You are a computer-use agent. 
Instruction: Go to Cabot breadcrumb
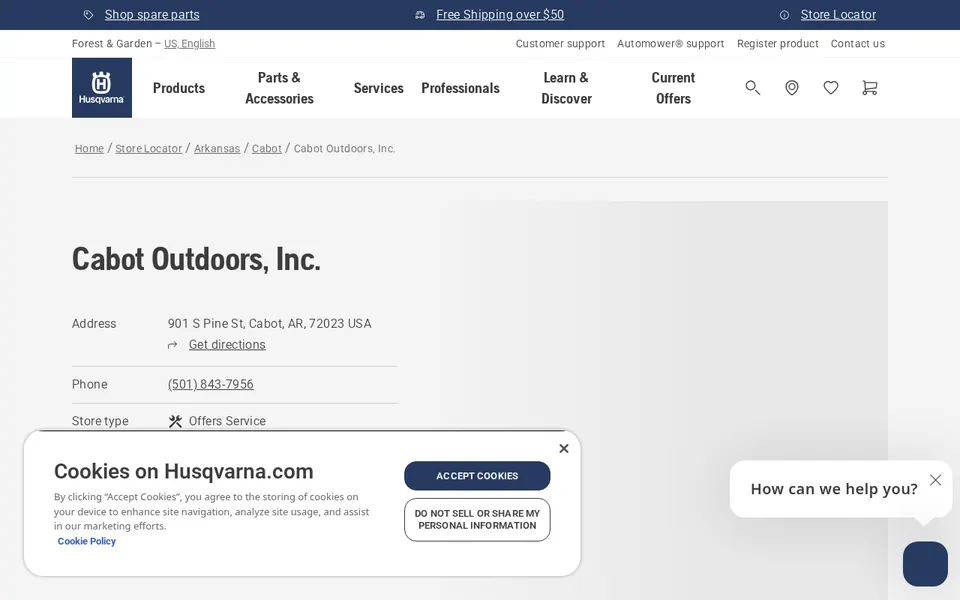coord(267,149)
